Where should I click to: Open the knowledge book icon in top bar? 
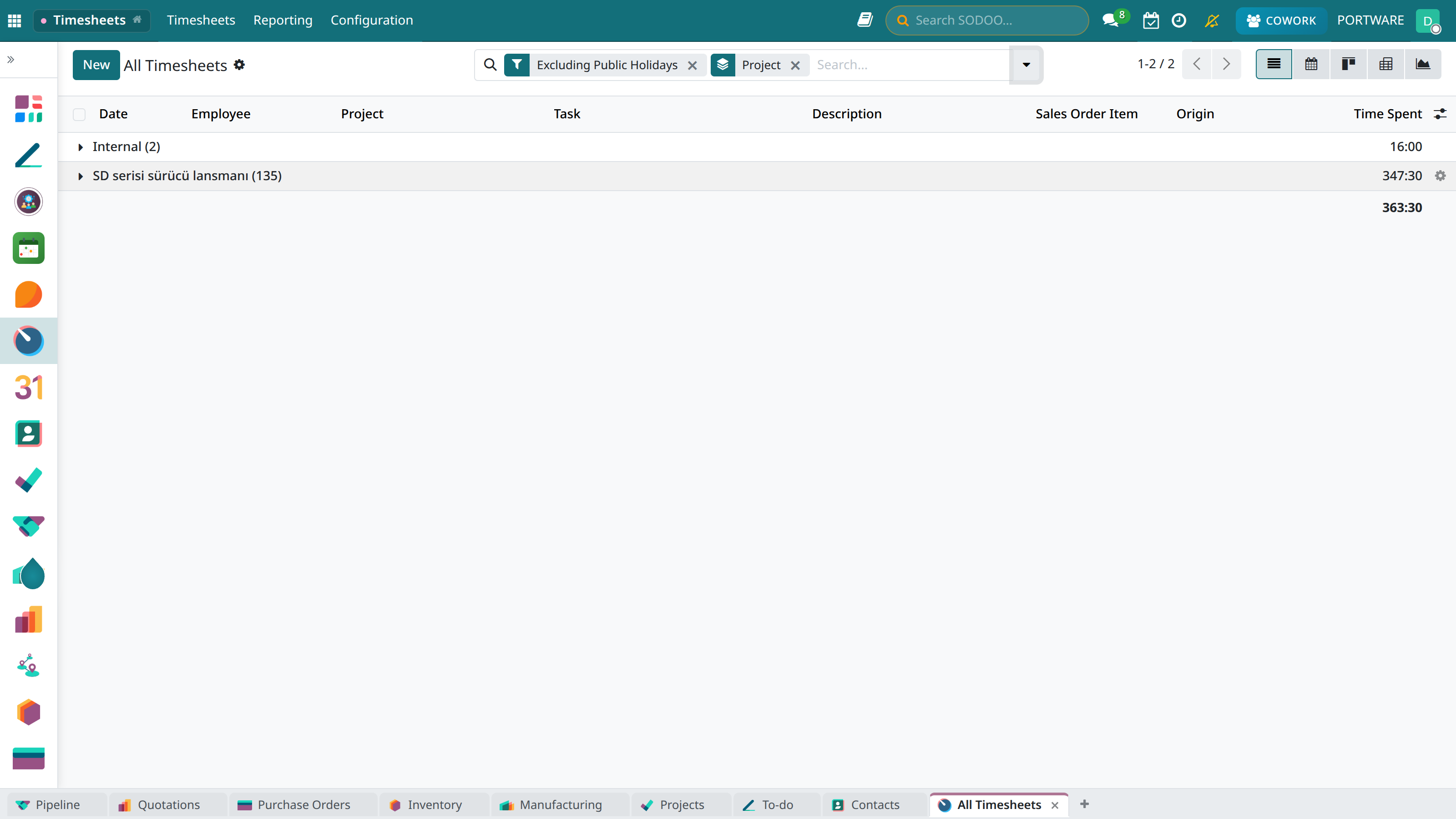pyautogui.click(x=865, y=20)
